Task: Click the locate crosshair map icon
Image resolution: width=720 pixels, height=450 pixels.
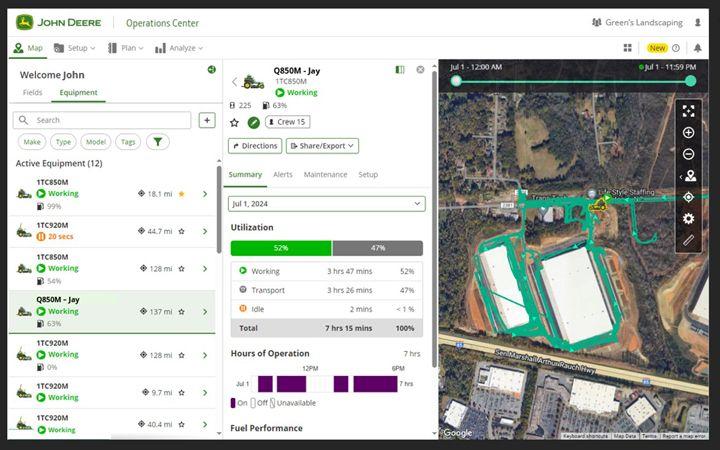Action: click(688, 197)
